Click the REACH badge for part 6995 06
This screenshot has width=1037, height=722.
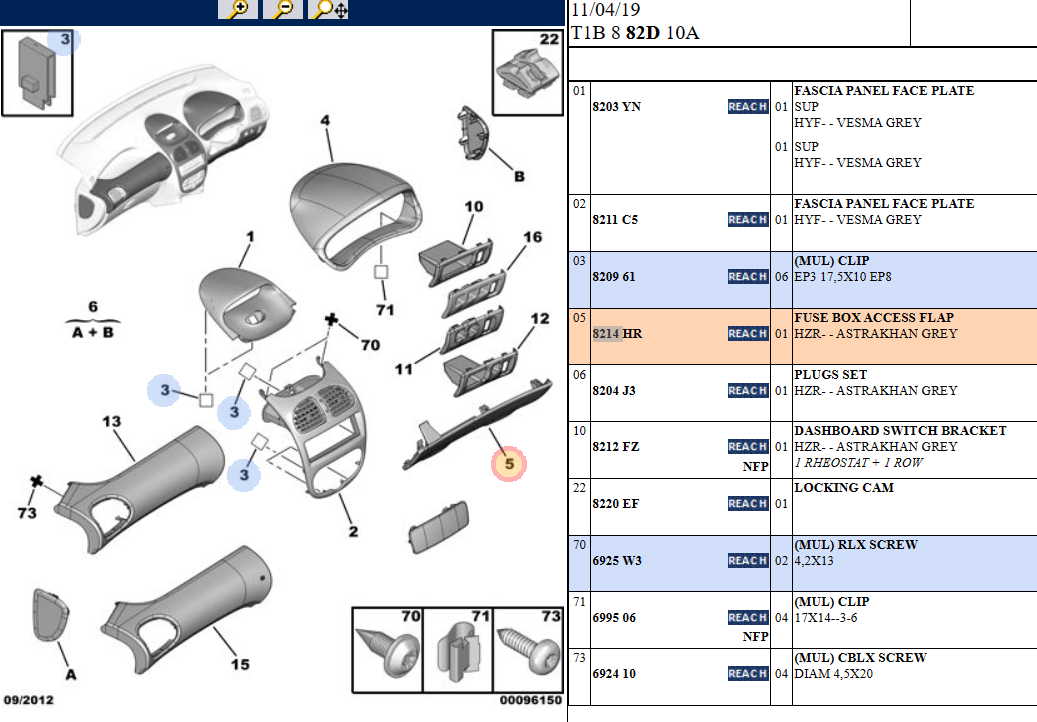click(x=748, y=617)
